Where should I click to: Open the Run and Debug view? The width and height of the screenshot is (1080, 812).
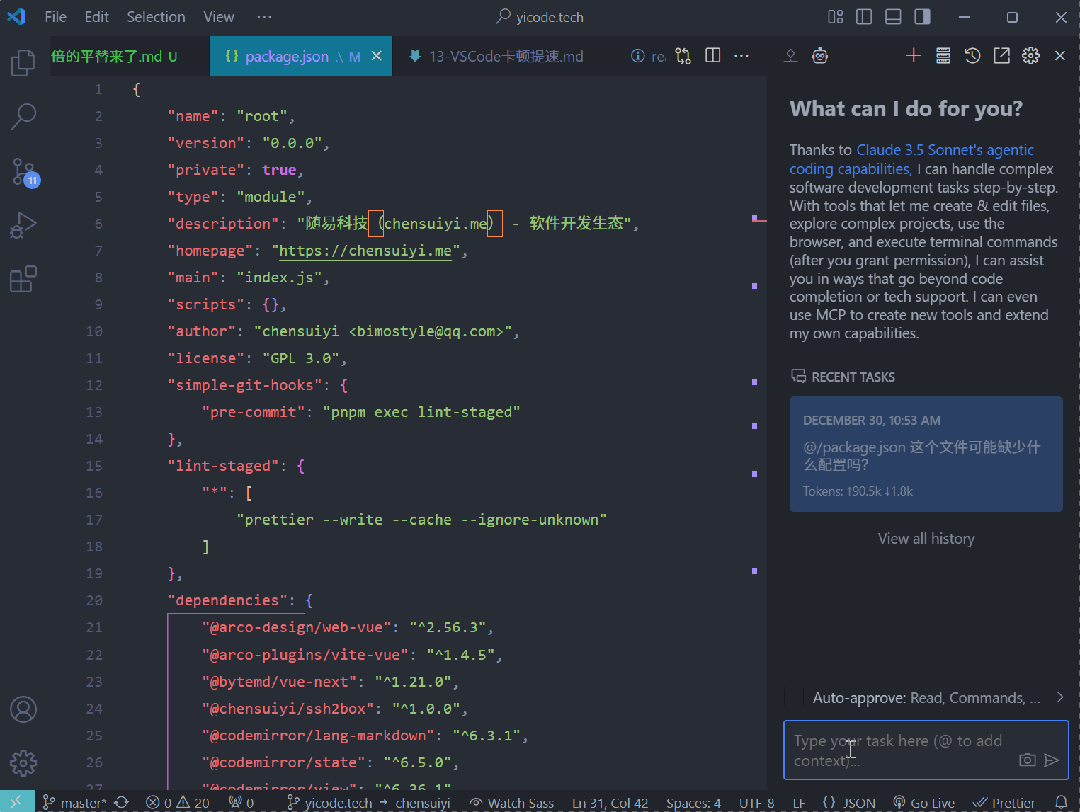pyautogui.click(x=23, y=225)
